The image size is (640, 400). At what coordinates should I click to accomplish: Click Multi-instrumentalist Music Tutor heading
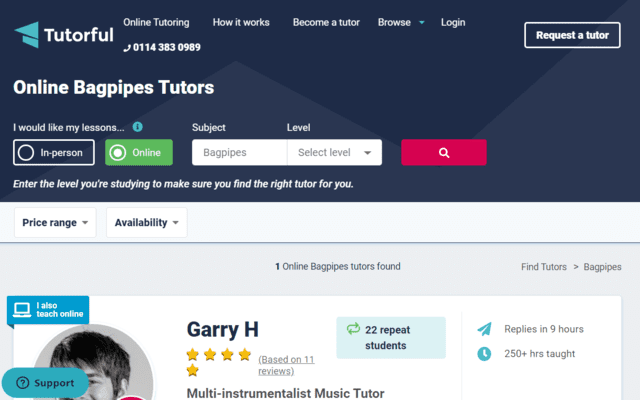[x=285, y=393]
